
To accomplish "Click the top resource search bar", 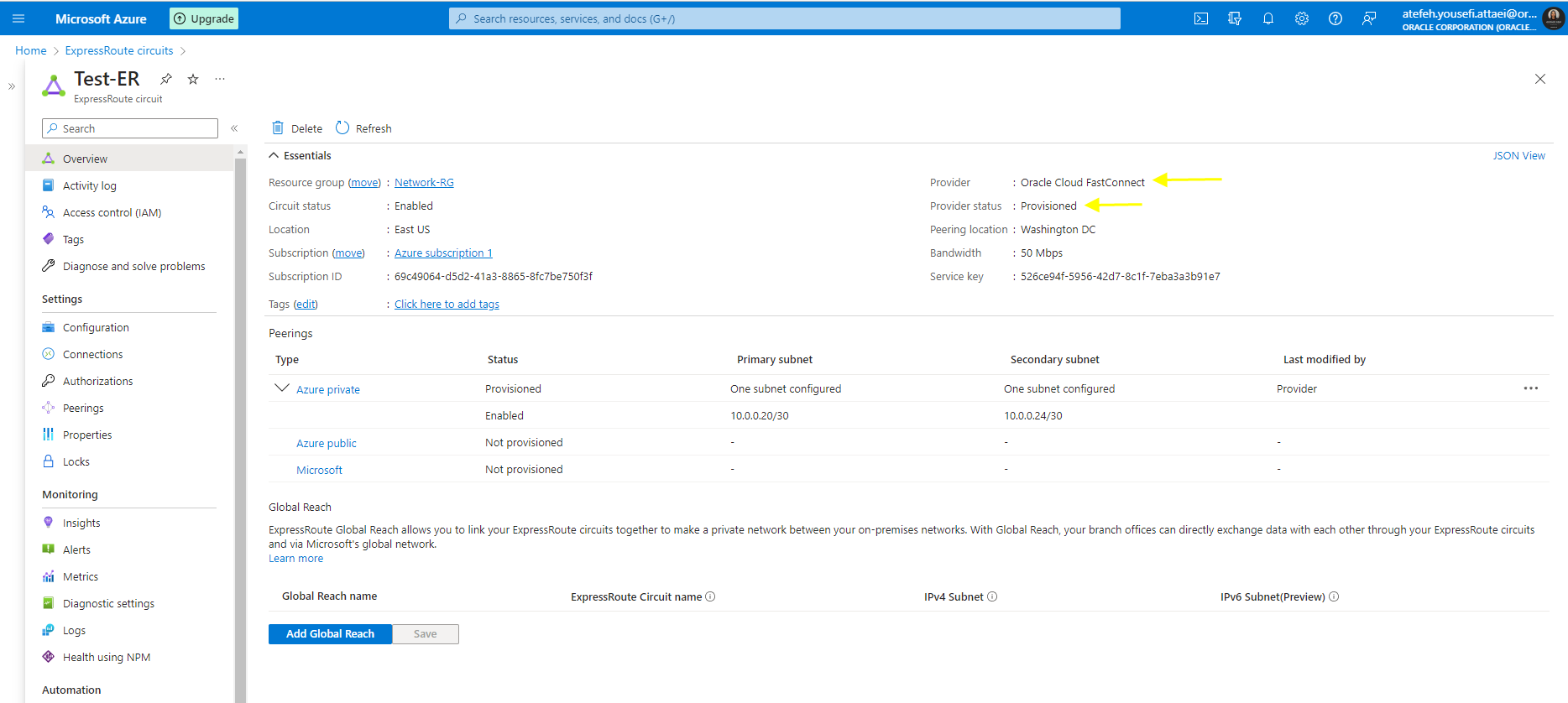I will click(x=784, y=18).
